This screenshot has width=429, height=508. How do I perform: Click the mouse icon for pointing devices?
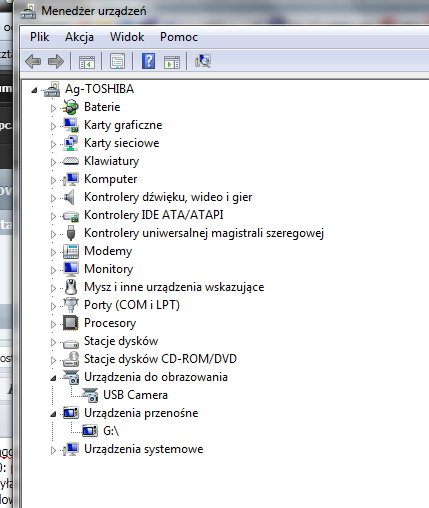pos(71,287)
